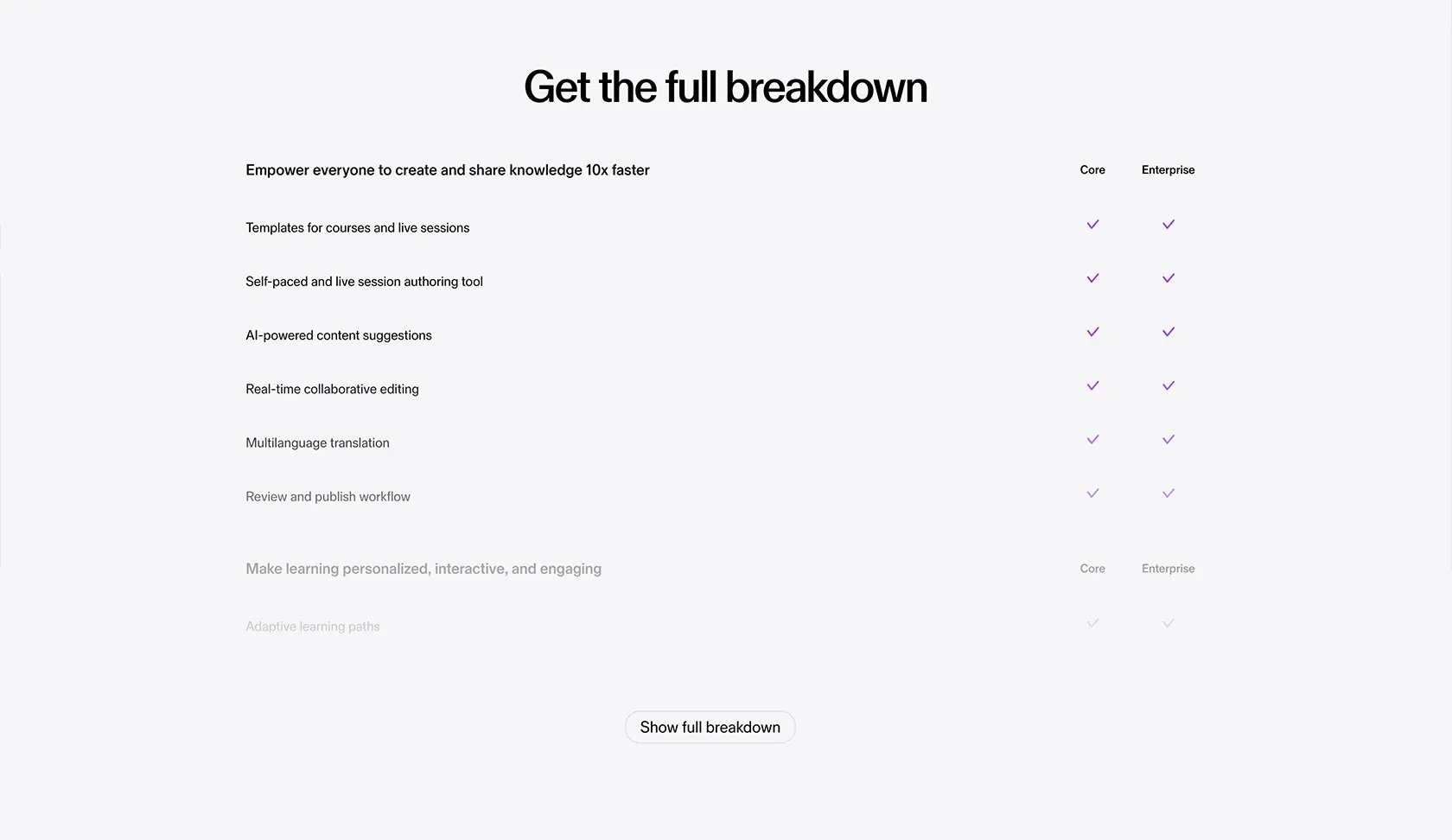Click Enterprise checkmark for AI-powered content suggestions

coord(1169,332)
